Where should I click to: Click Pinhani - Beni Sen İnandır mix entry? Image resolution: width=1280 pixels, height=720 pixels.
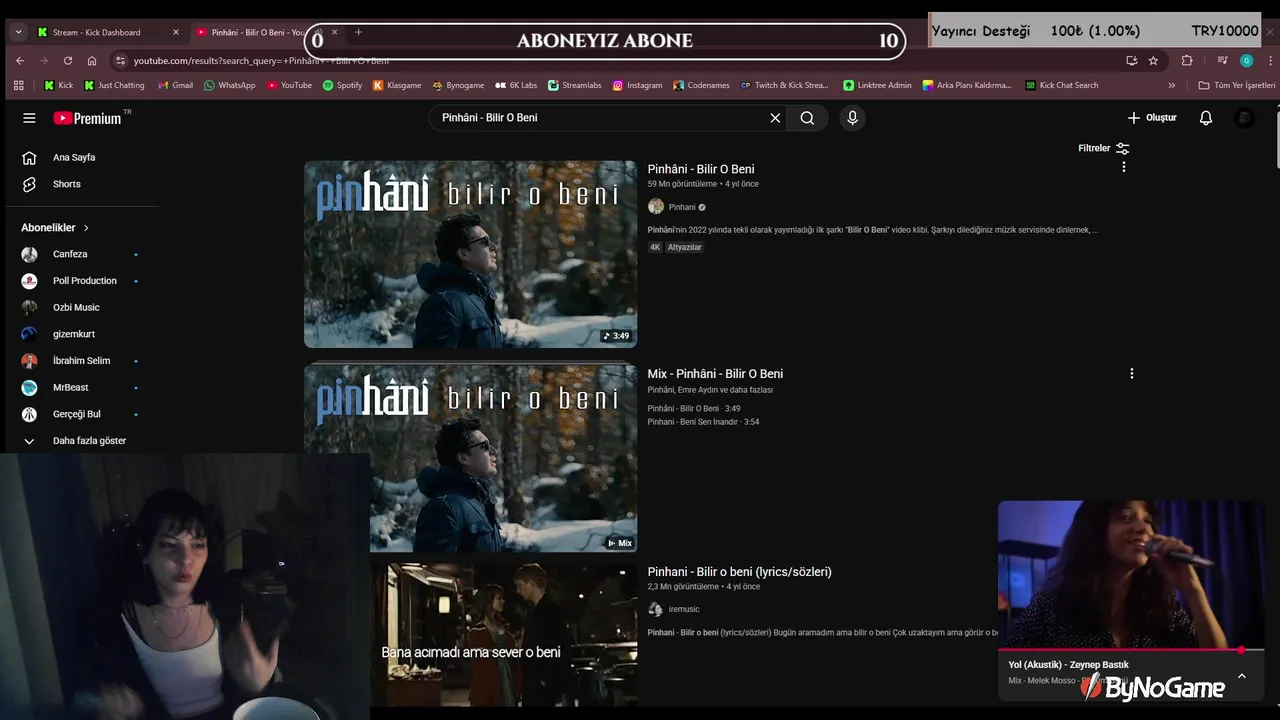click(x=703, y=422)
